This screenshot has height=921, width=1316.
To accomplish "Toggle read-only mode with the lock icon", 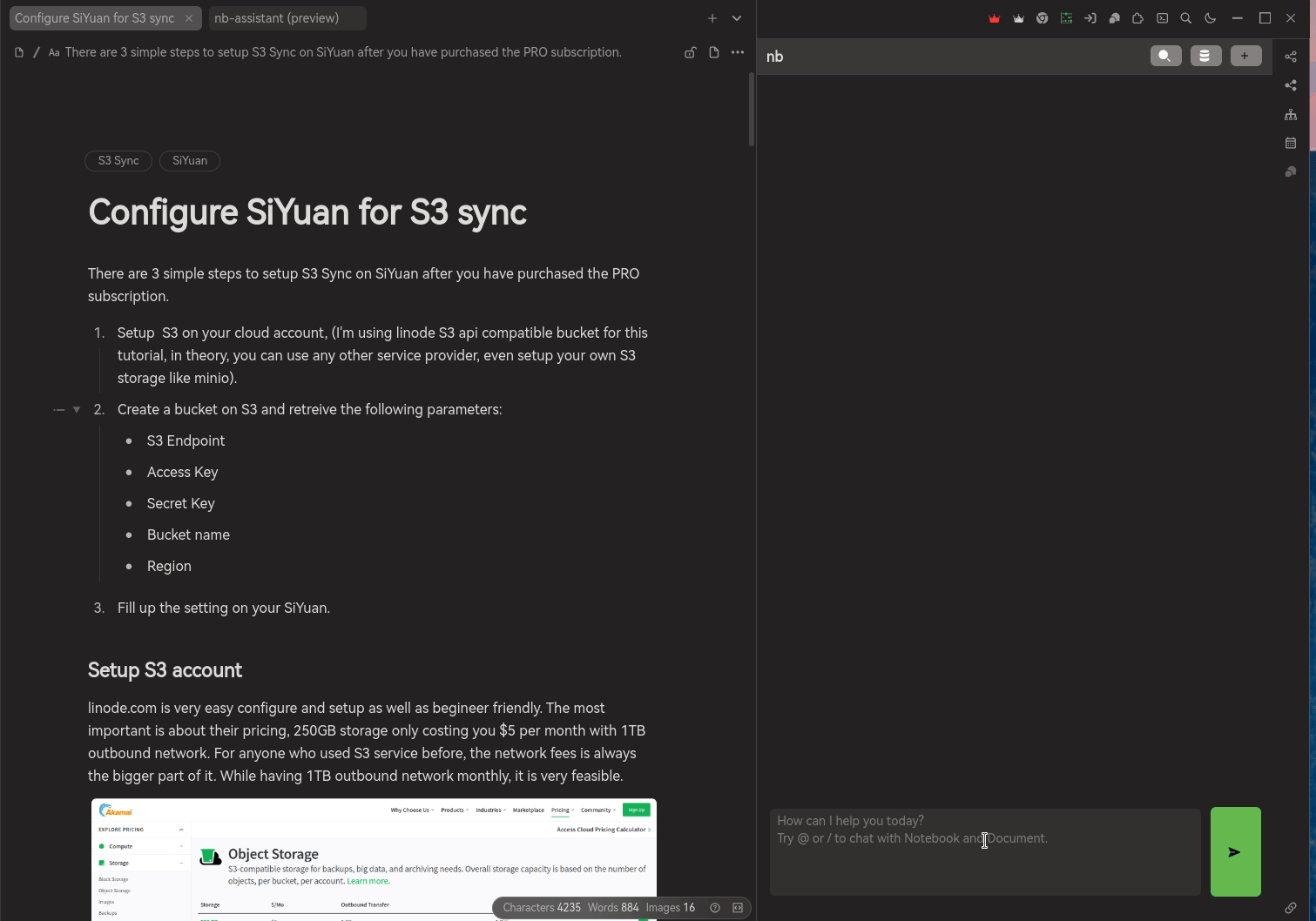I will click(690, 52).
